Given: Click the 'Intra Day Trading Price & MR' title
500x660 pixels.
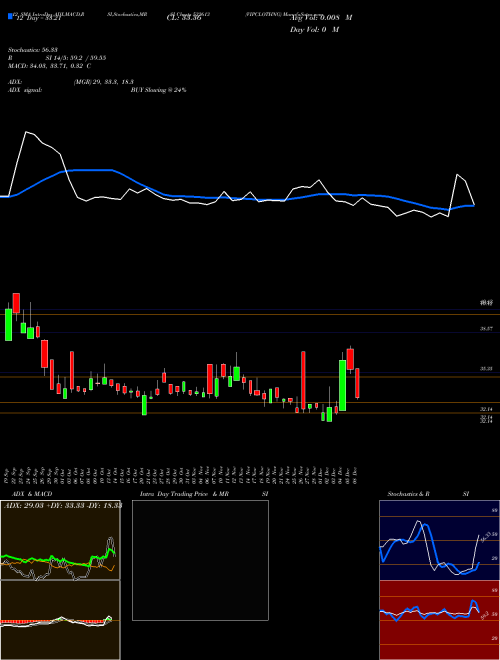Looking at the screenshot, I should 184,494.
